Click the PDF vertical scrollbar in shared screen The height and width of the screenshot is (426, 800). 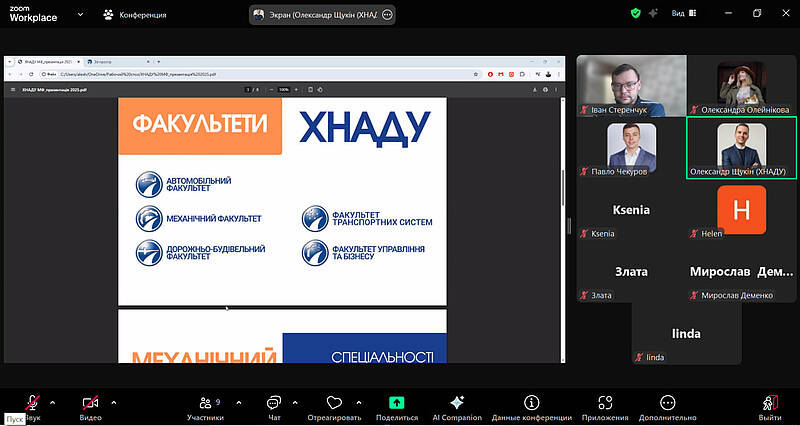coord(563,188)
